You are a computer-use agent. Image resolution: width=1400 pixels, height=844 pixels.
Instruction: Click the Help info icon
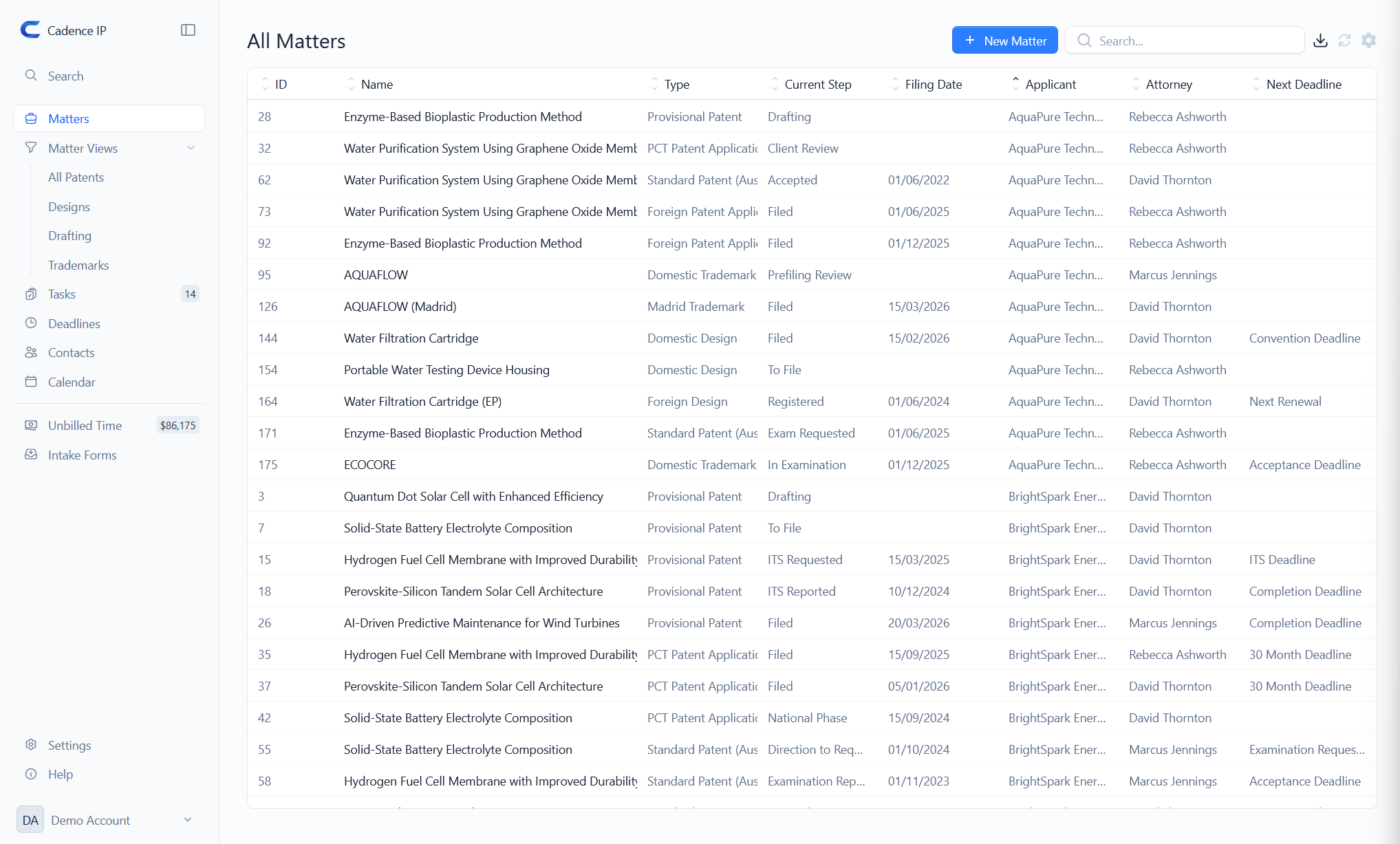point(31,774)
